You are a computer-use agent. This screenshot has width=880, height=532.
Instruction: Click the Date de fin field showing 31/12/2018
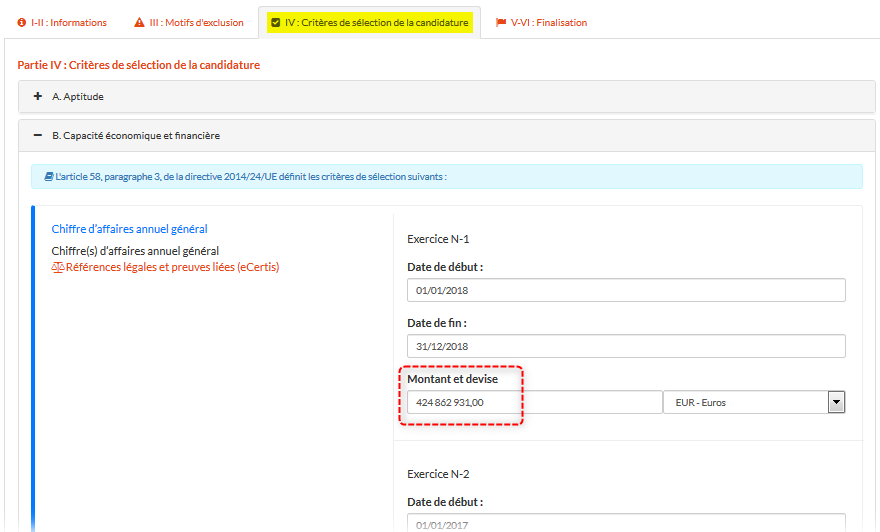coord(626,346)
